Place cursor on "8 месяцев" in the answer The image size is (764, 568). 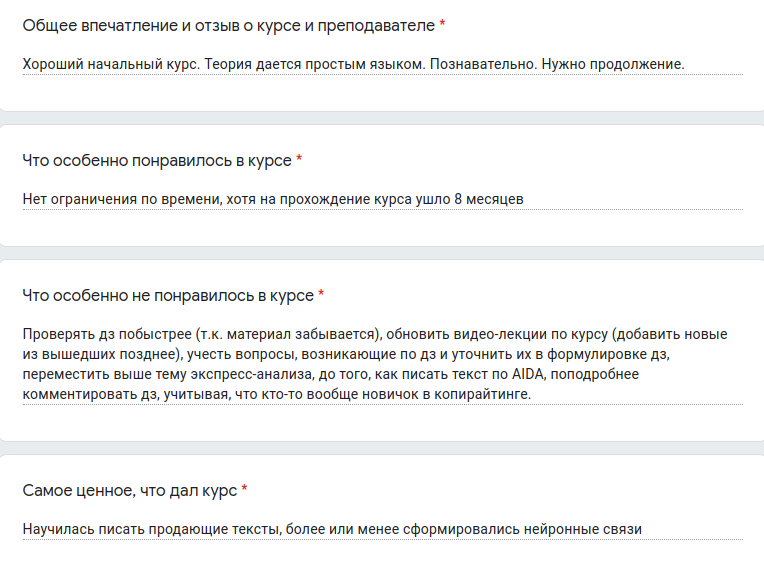click(488, 199)
